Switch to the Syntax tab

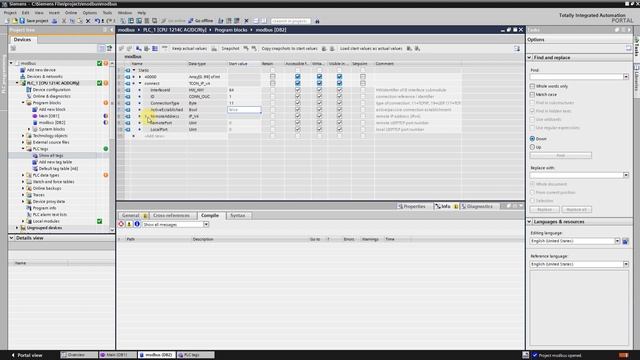(x=238, y=216)
